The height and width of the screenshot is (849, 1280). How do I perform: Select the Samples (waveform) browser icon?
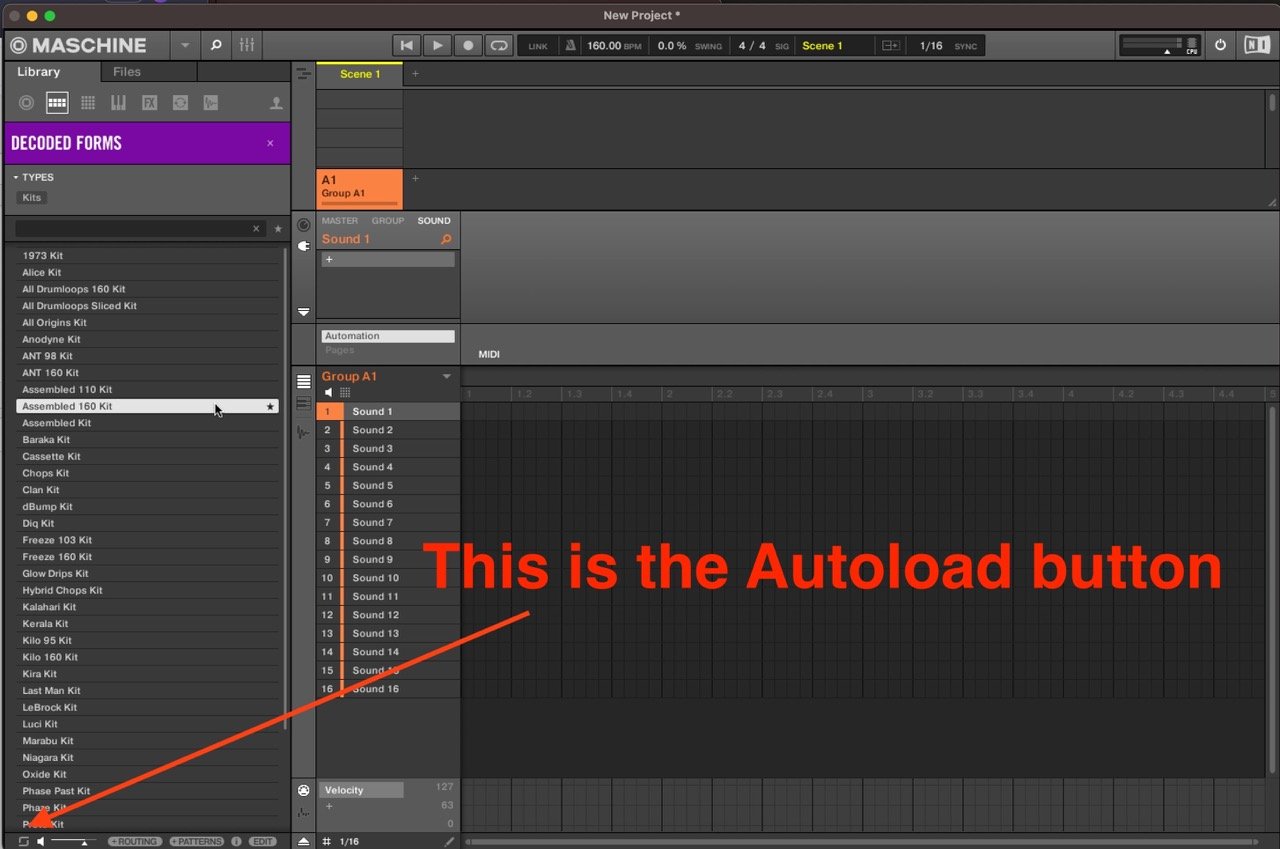pyautogui.click(x=210, y=103)
